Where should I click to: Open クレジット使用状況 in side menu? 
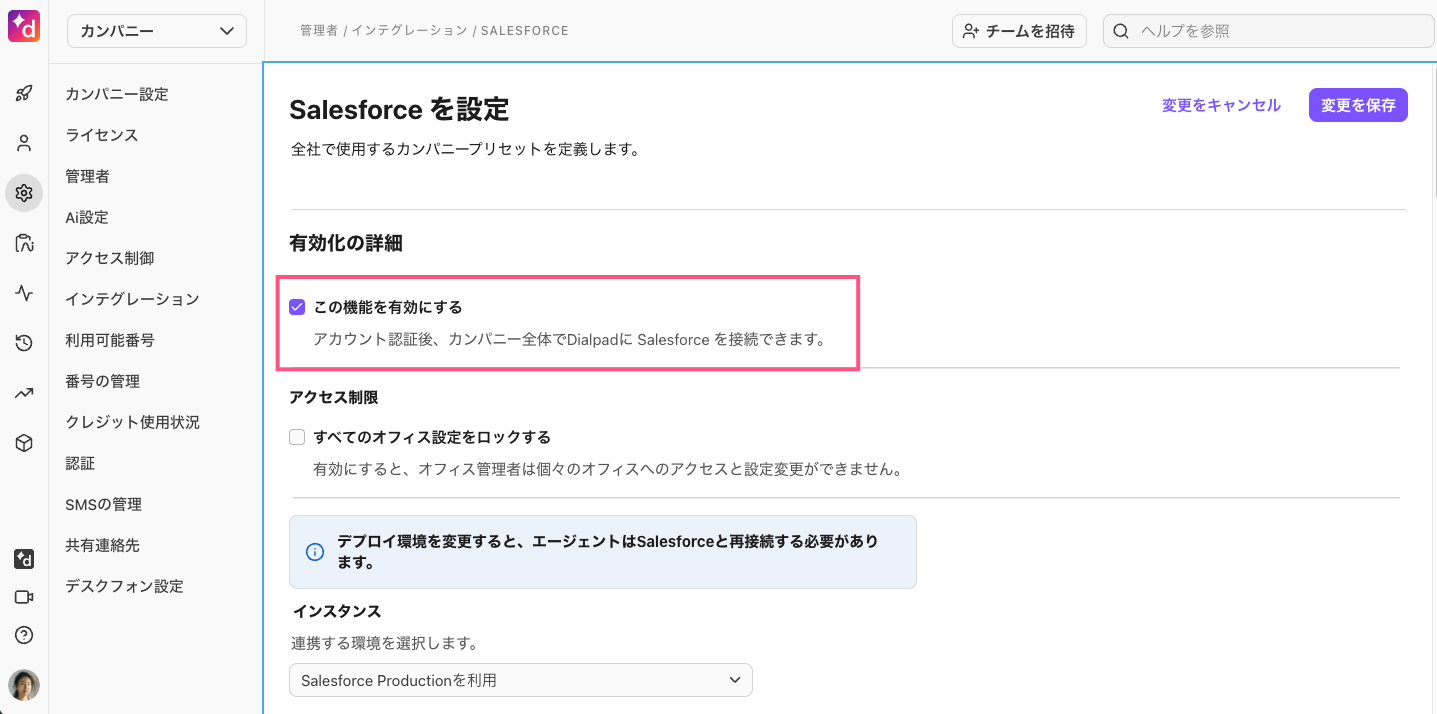[x=133, y=422]
